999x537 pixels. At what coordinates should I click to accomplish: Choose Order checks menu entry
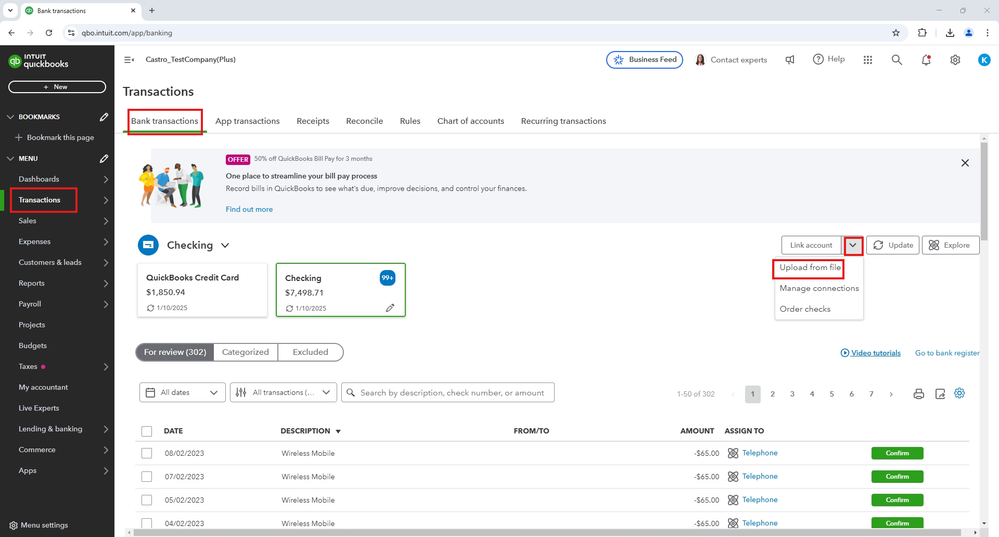805,309
